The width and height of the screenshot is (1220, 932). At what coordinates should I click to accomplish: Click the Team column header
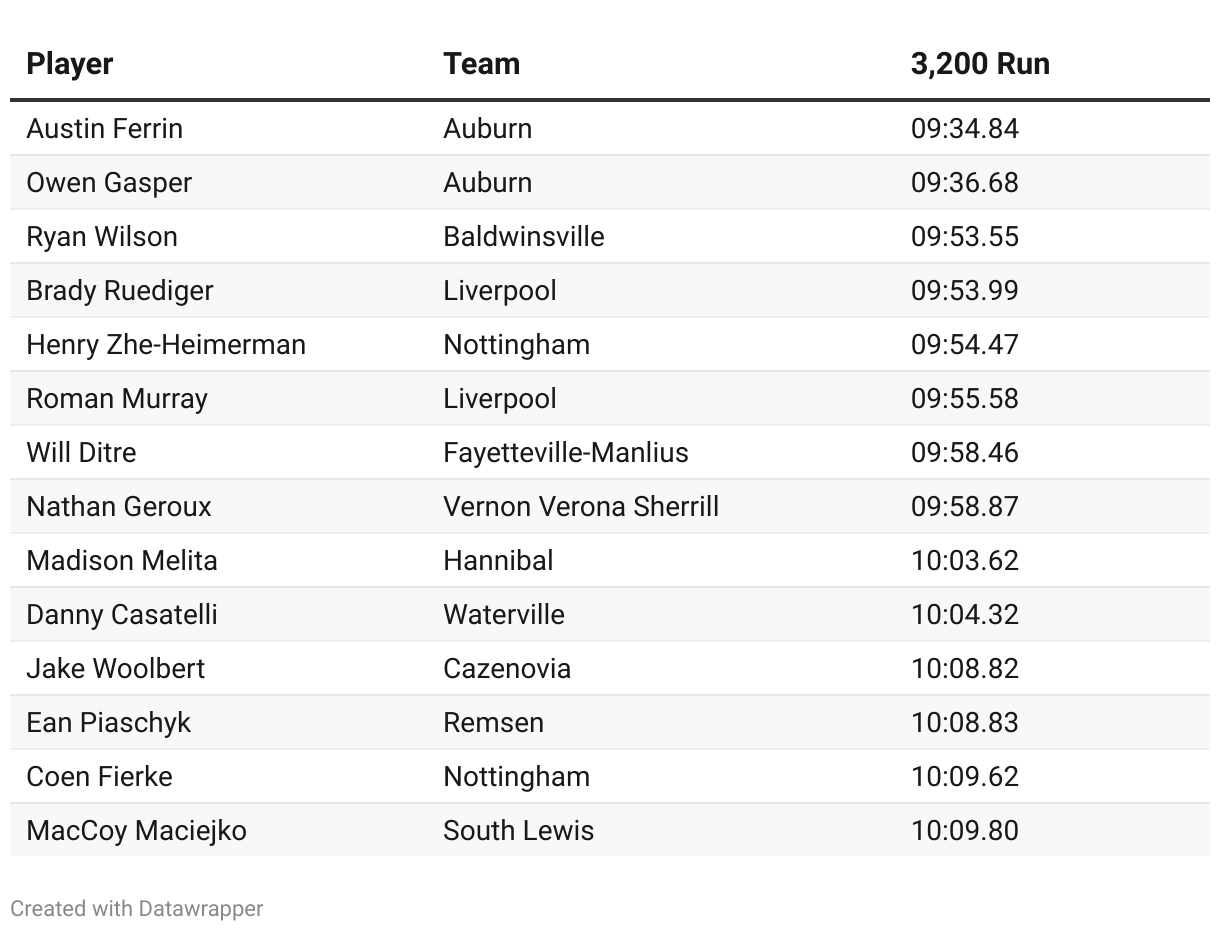(x=481, y=64)
